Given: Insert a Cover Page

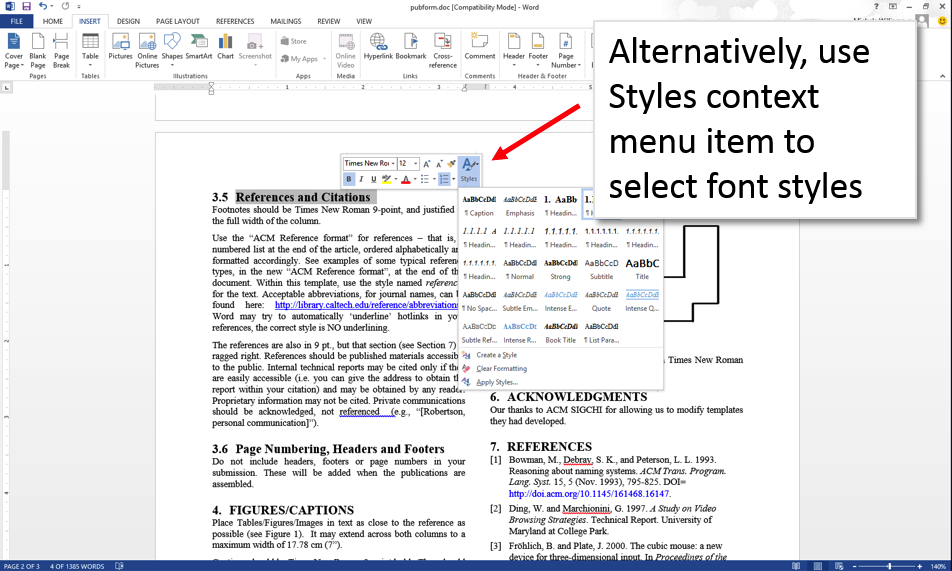Looking at the screenshot, I should pyautogui.click(x=13, y=51).
